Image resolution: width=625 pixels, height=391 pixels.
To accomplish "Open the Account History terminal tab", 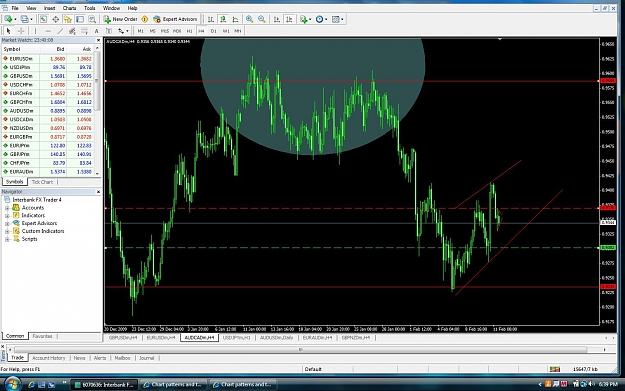I will click(x=48, y=358).
